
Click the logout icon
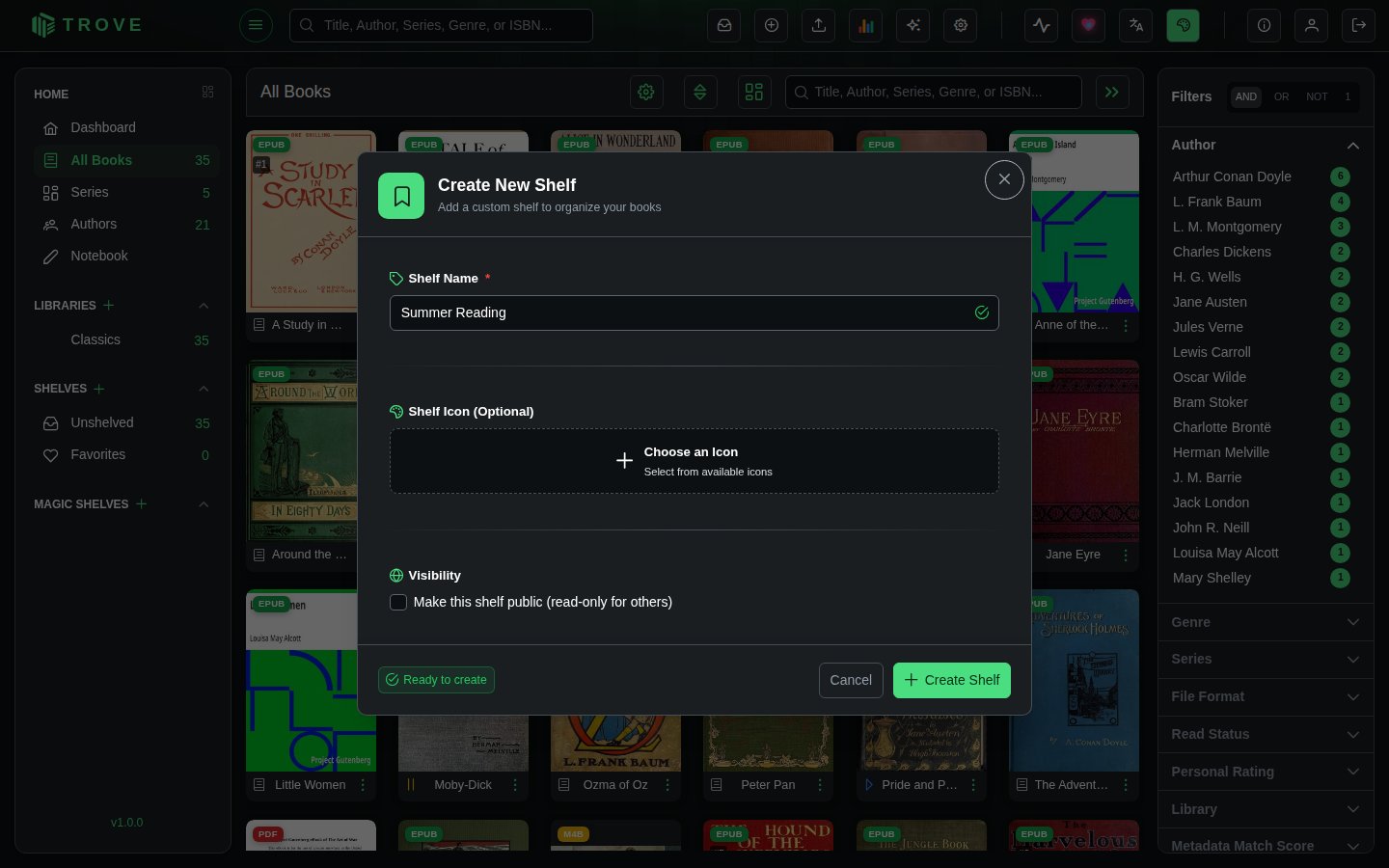pyautogui.click(x=1359, y=25)
